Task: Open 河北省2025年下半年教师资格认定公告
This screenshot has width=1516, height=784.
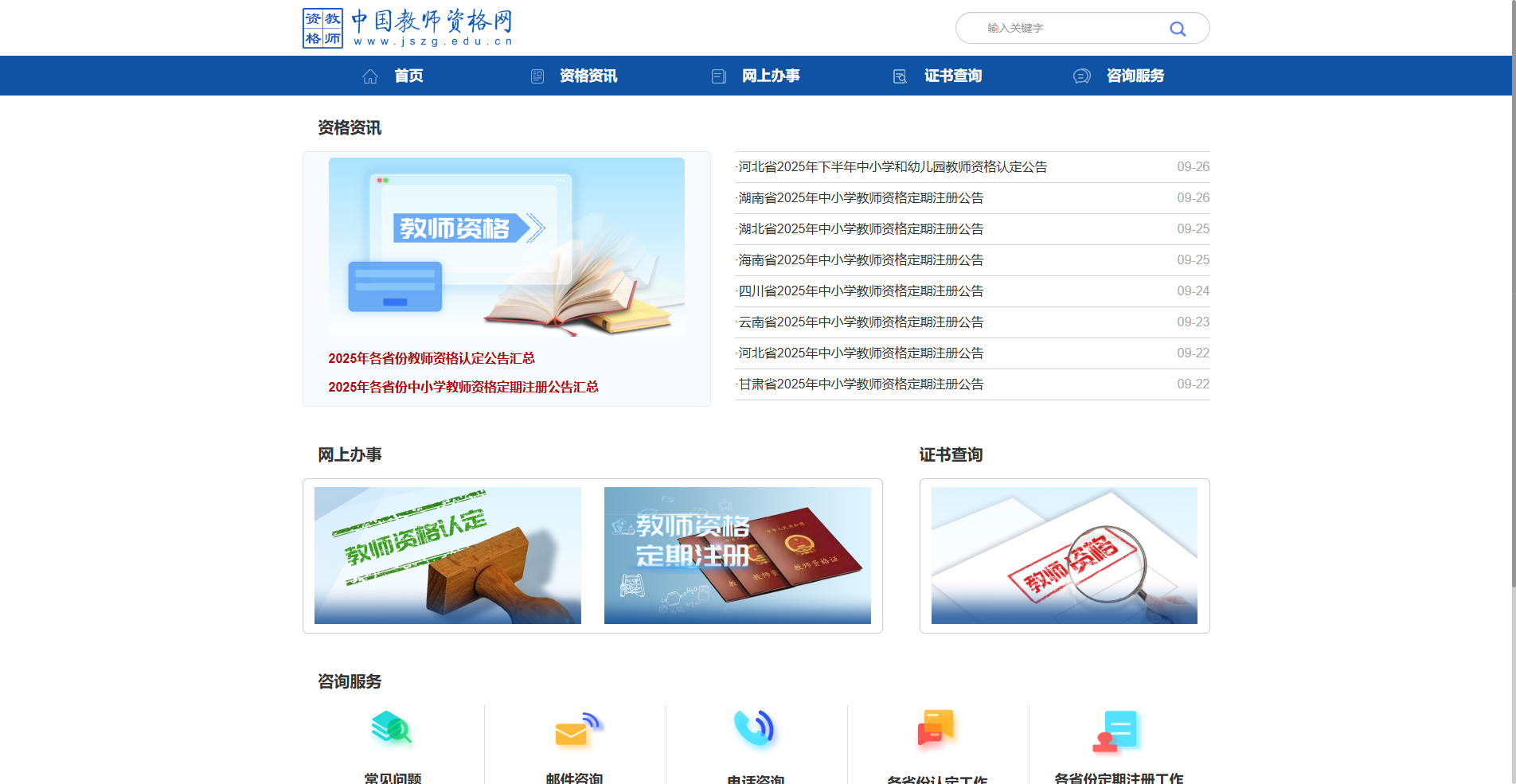Action: pos(892,166)
